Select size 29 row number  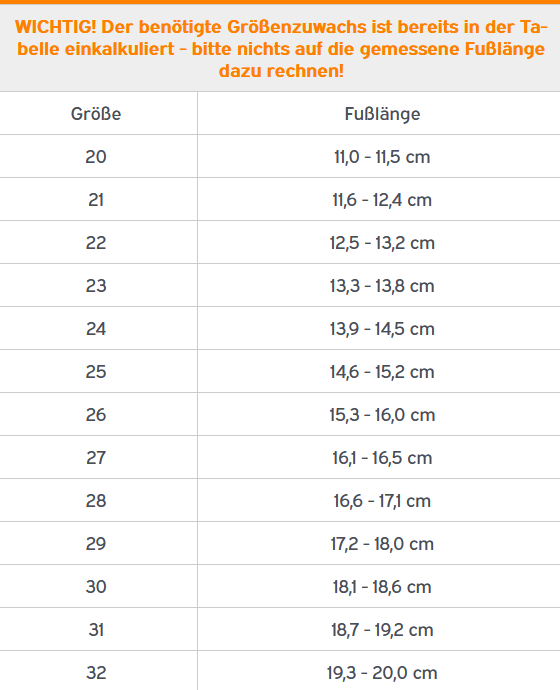[96, 544]
